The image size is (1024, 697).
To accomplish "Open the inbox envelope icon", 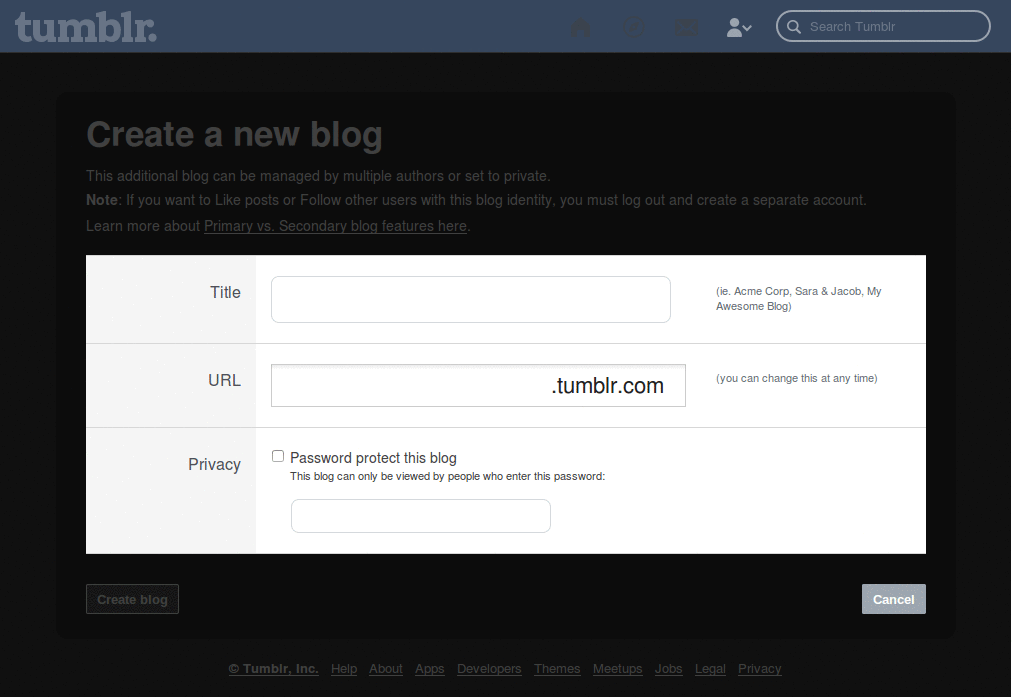I will pyautogui.click(x=686, y=27).
